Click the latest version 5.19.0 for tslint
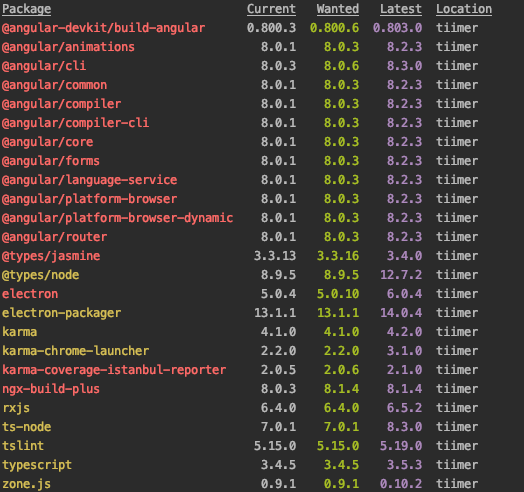Screen dimensions: 524x492 (x=401, y=446)
